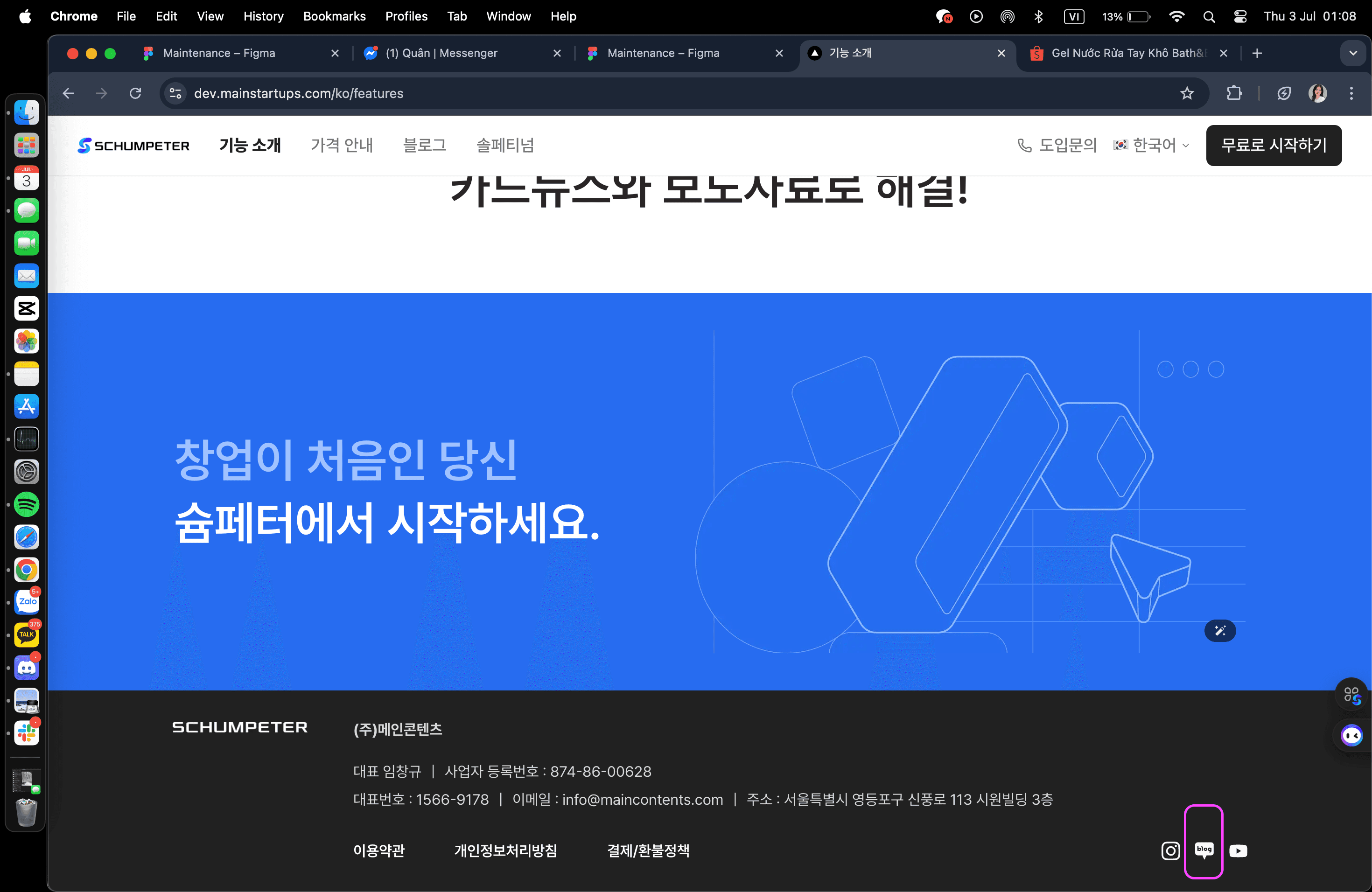This screenshot has height=892, width=1372.
Task: Open a new Chrome tab
Action: [x=1257, y=53]
